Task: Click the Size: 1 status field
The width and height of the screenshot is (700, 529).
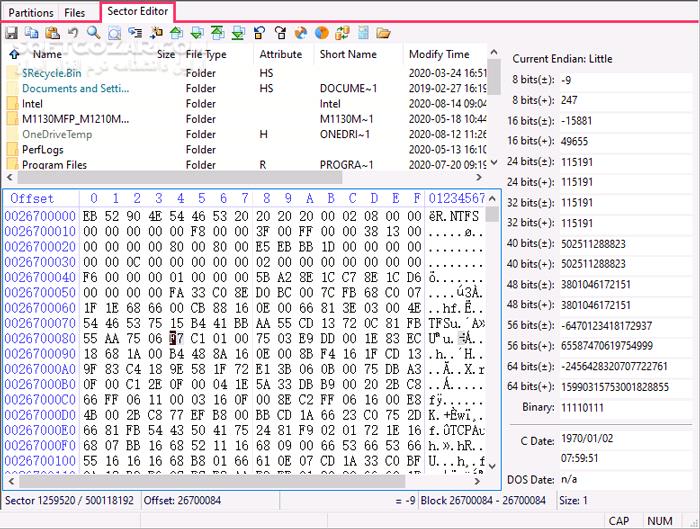Action: tap(573, 500)
